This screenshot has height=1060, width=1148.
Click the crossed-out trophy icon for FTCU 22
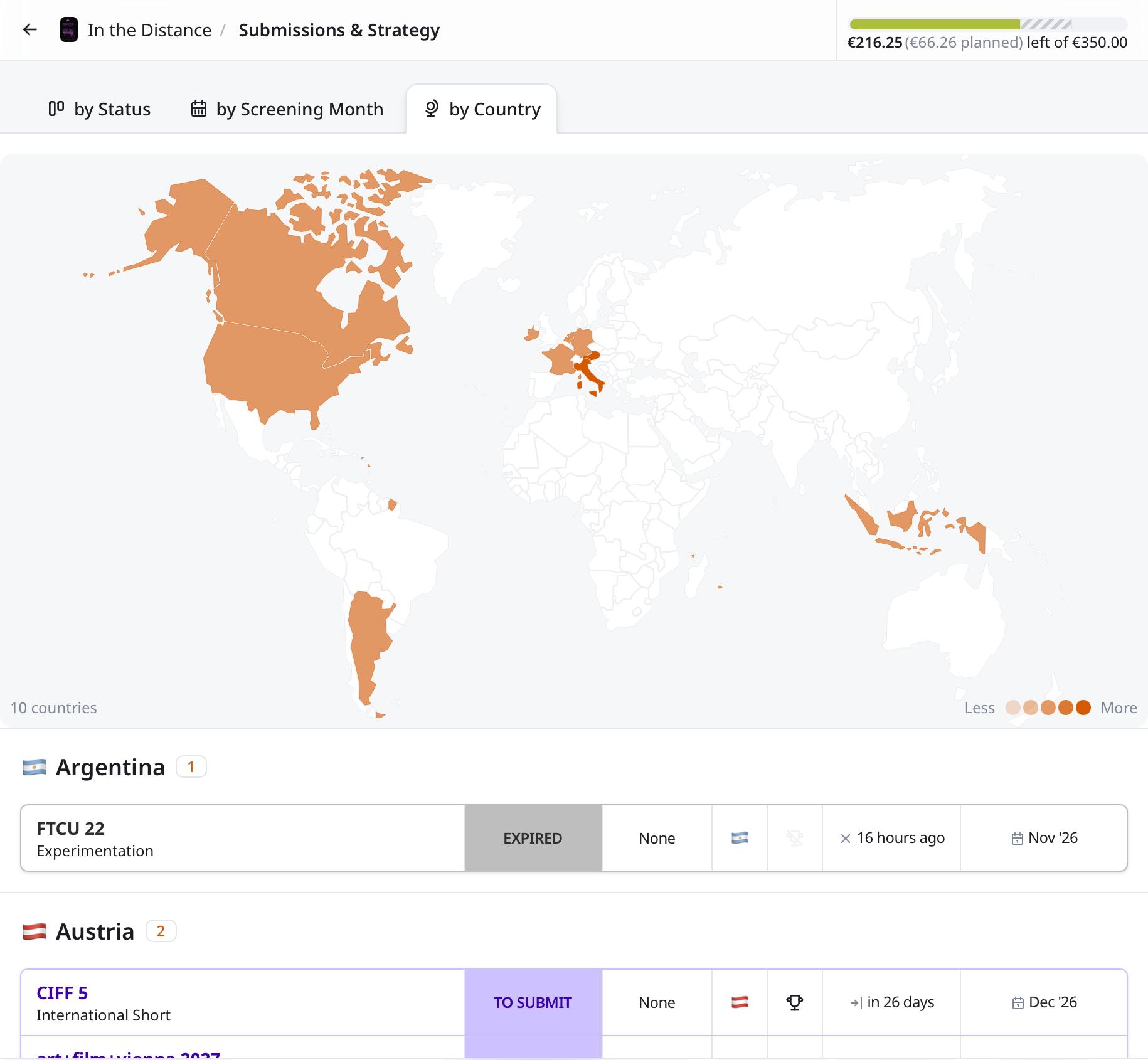click(x=795, y=838)
